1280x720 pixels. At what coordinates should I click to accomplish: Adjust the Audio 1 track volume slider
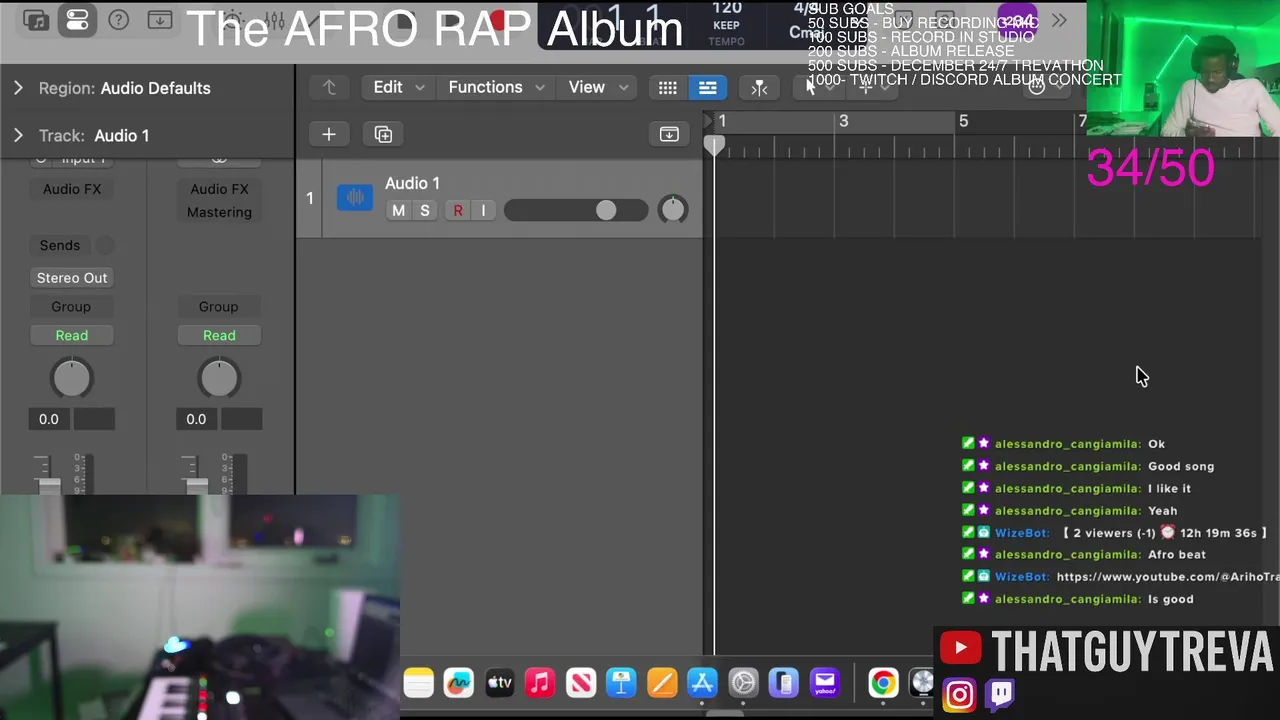pos(576,210)
